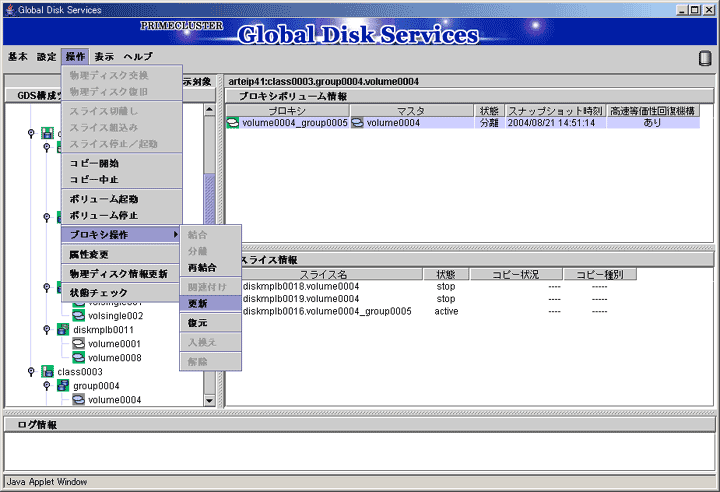This screenshot has width=720, height=492.
Task: Select ボリューム停止 menu entry
Action: pos(122,215)
